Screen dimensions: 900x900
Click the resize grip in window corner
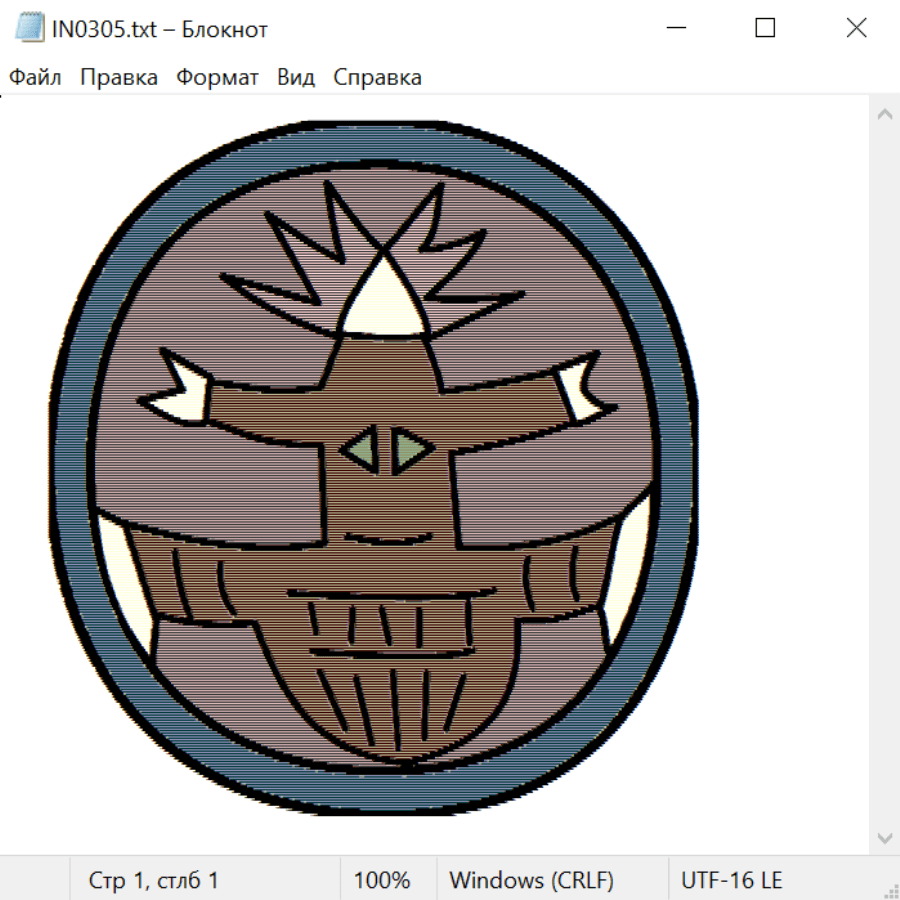click(890, 889)
